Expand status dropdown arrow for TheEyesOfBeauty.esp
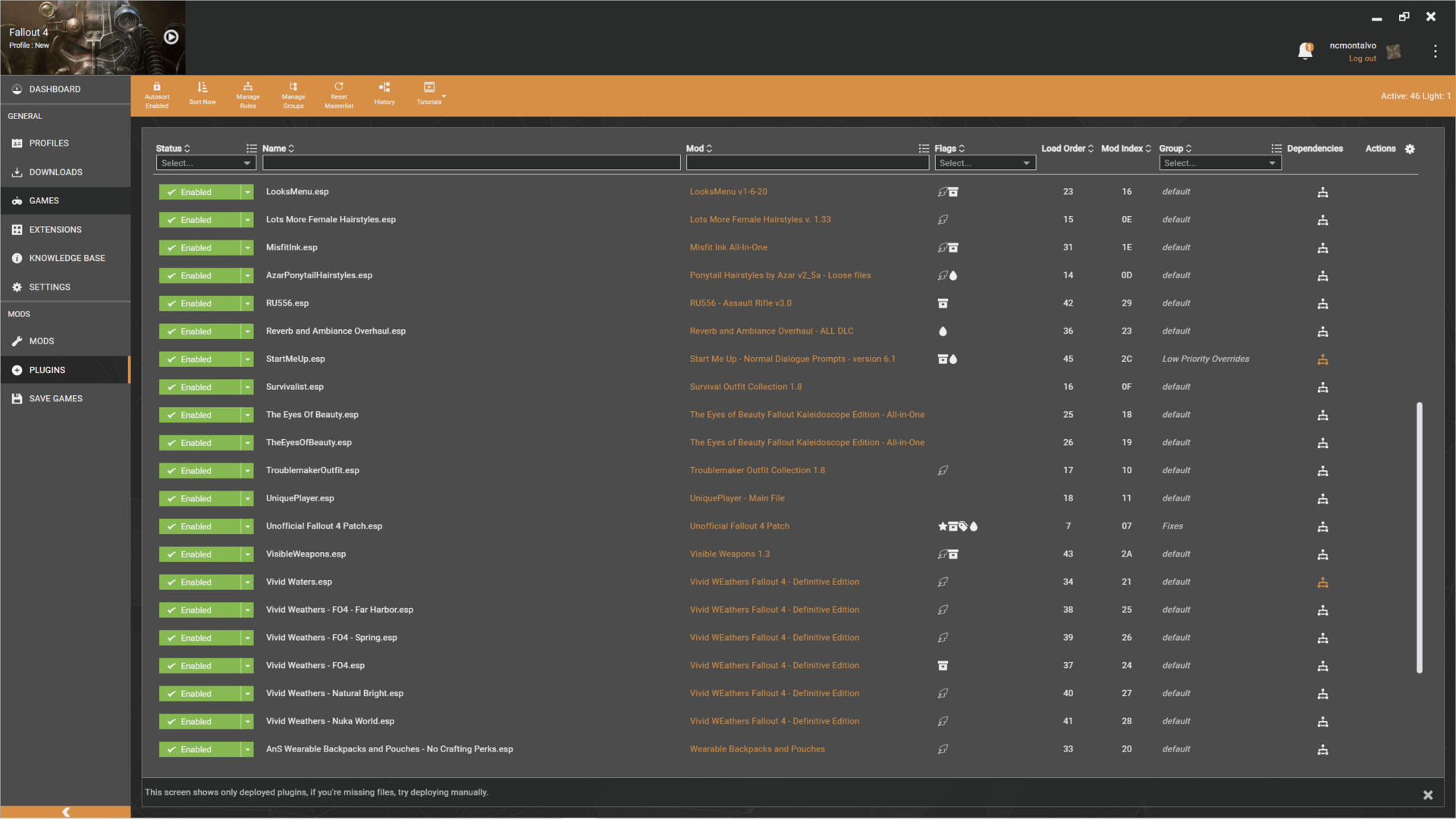This screenshot has height=819, width=1456. click(x=247, y=443)
